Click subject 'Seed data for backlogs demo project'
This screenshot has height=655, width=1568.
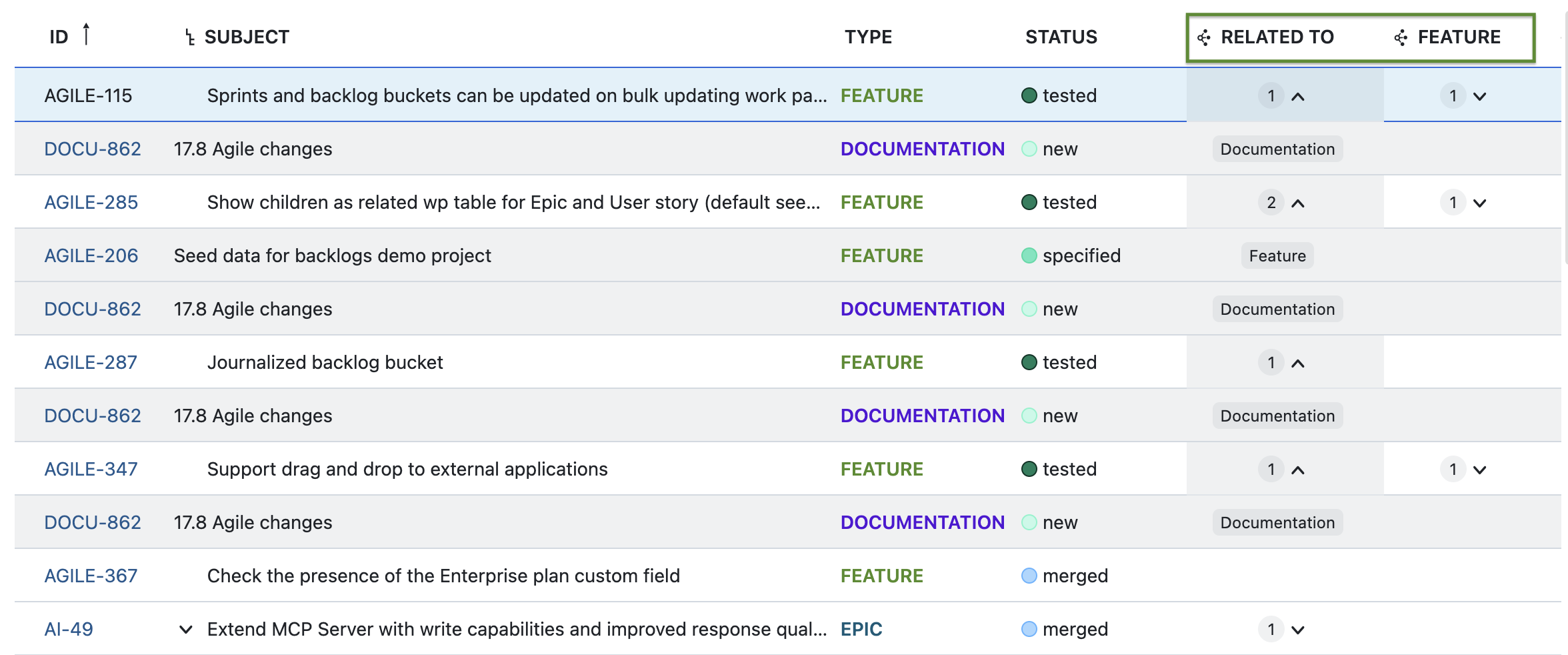coord(333,256)
